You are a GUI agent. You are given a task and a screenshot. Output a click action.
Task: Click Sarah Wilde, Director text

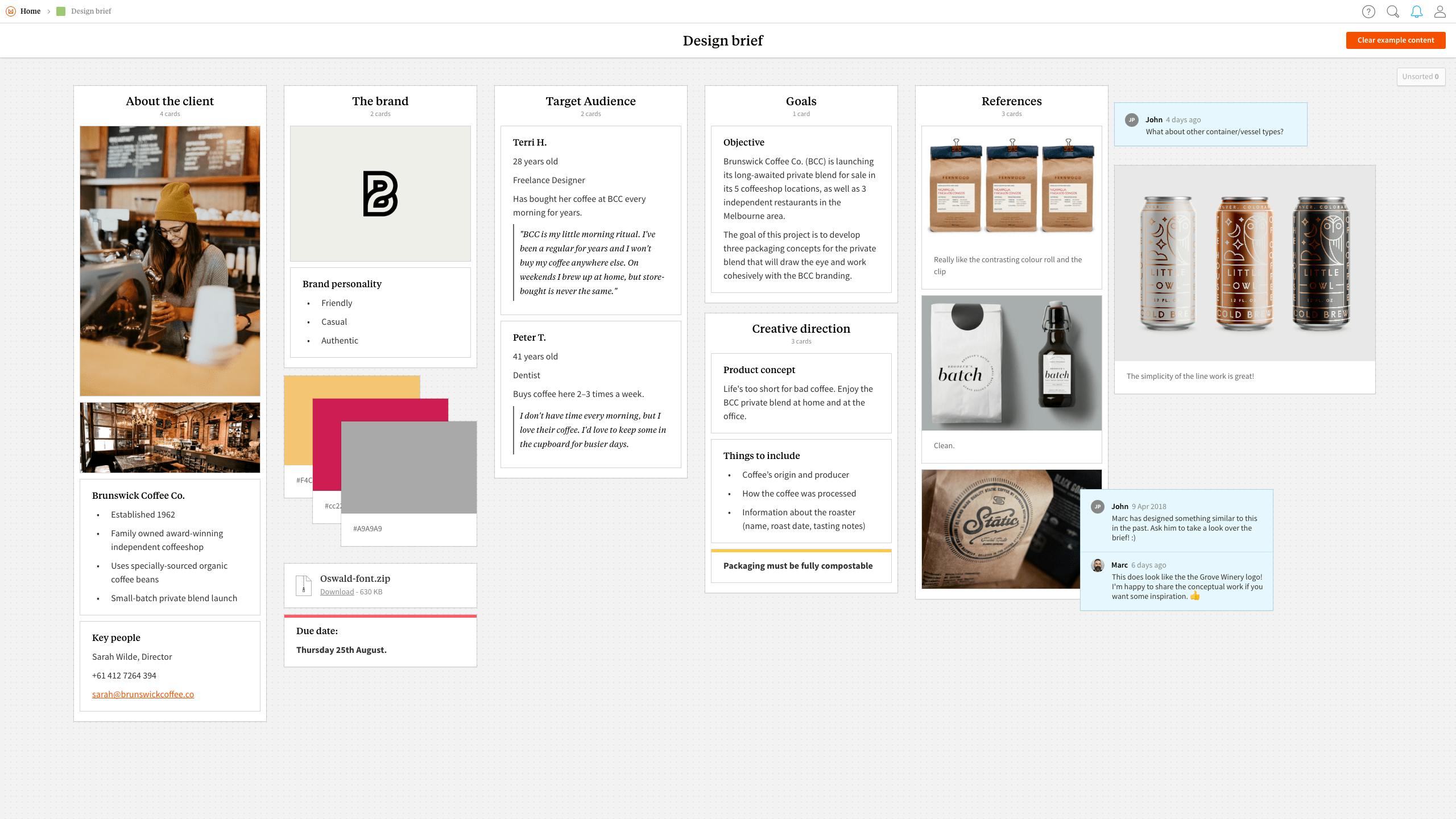pos(132,656)
